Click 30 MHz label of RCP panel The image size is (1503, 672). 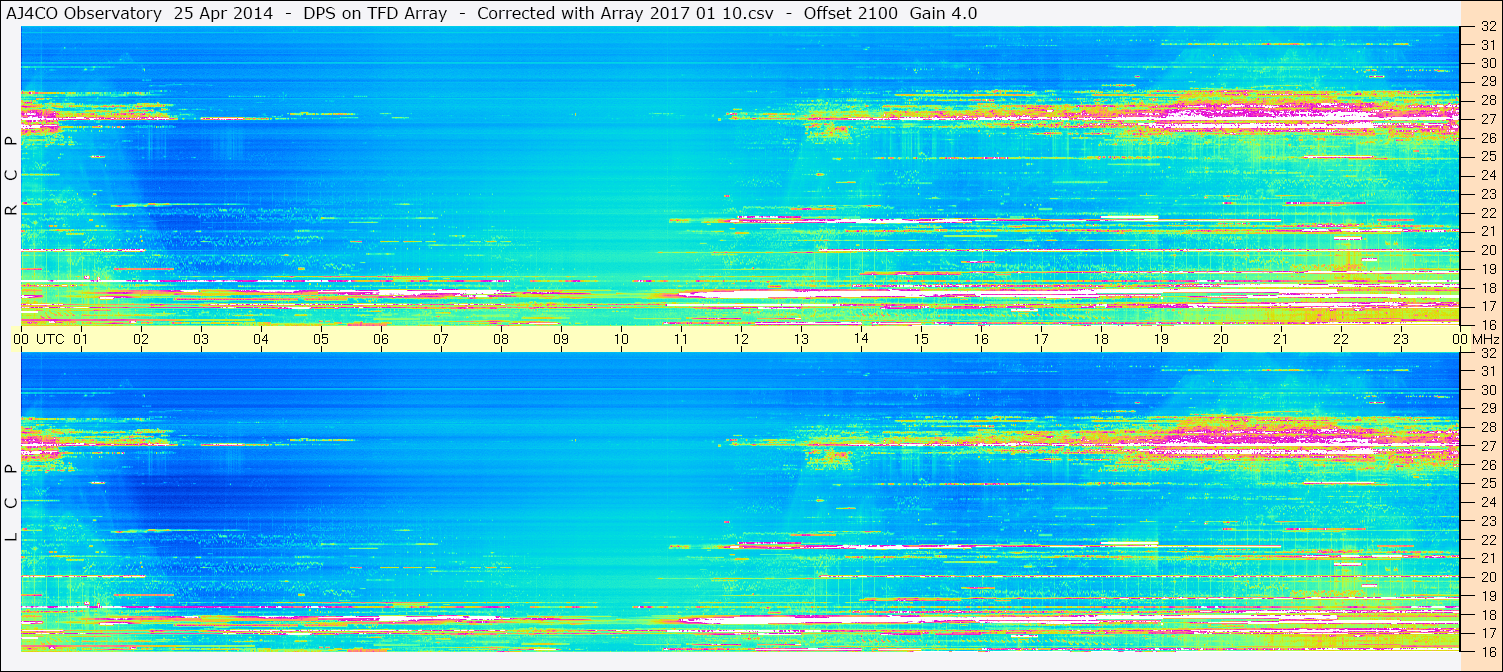[1487, 63]
